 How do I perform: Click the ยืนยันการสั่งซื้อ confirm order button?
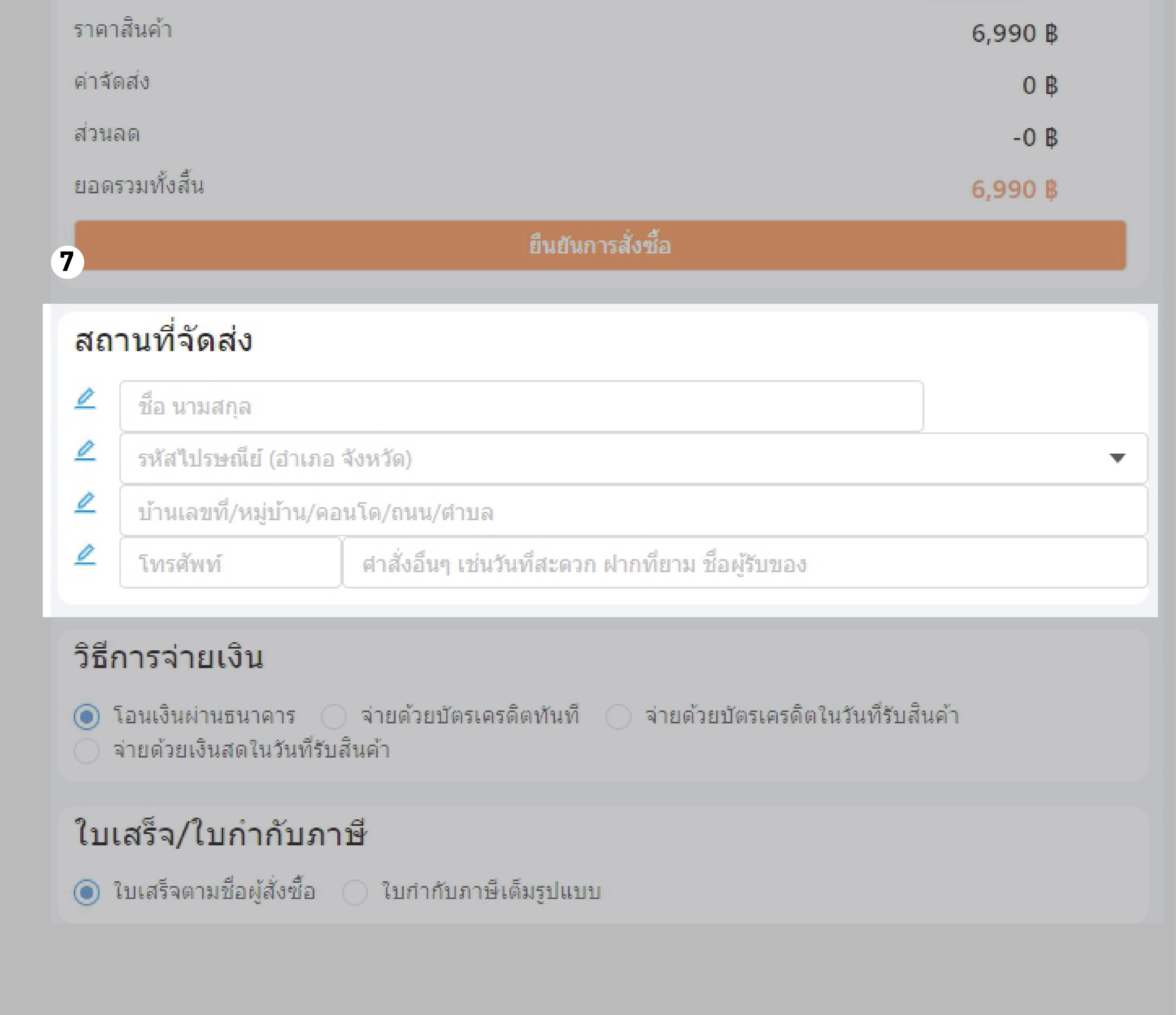(600, 245)
